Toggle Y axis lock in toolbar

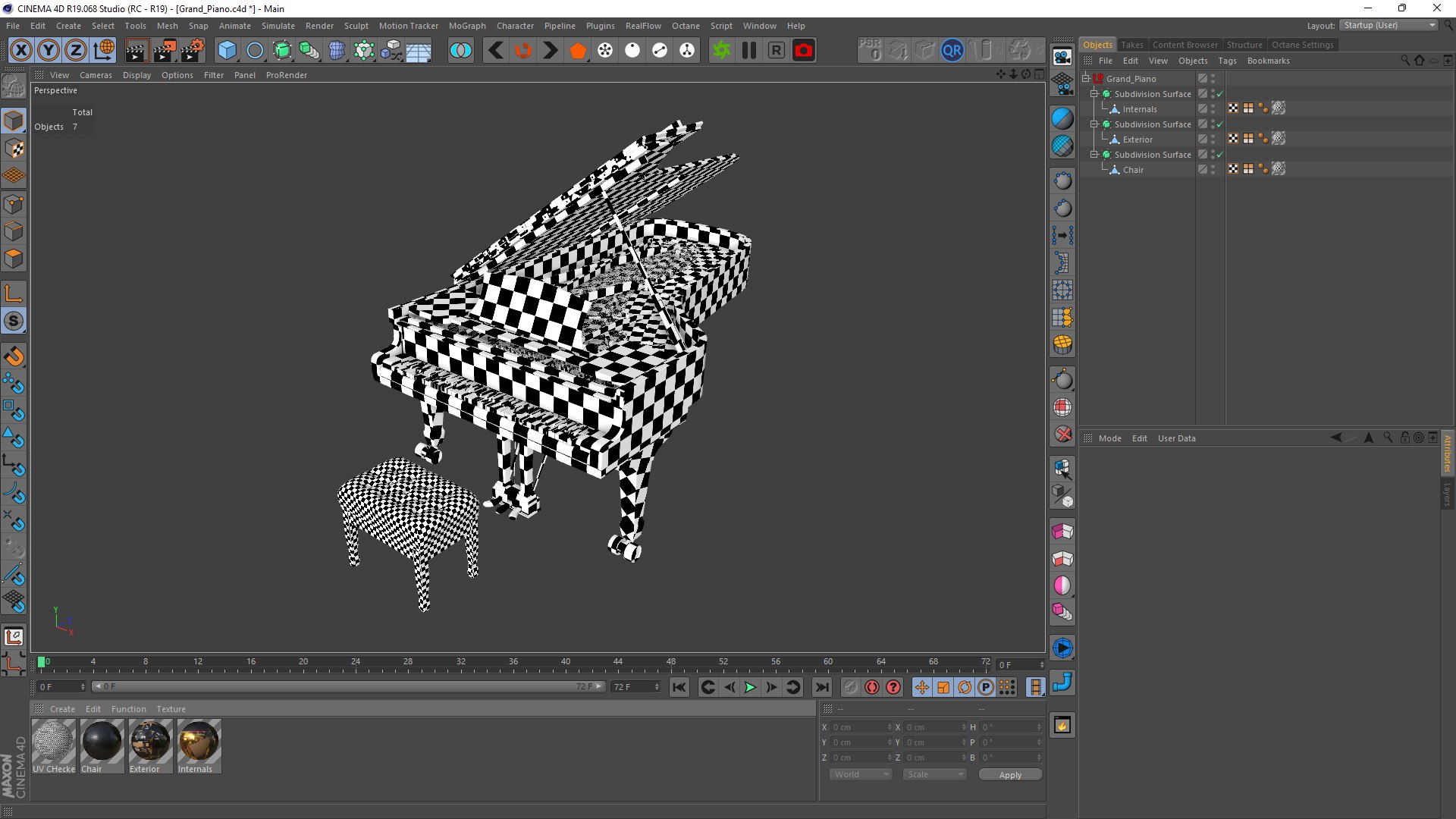[49, 51]
